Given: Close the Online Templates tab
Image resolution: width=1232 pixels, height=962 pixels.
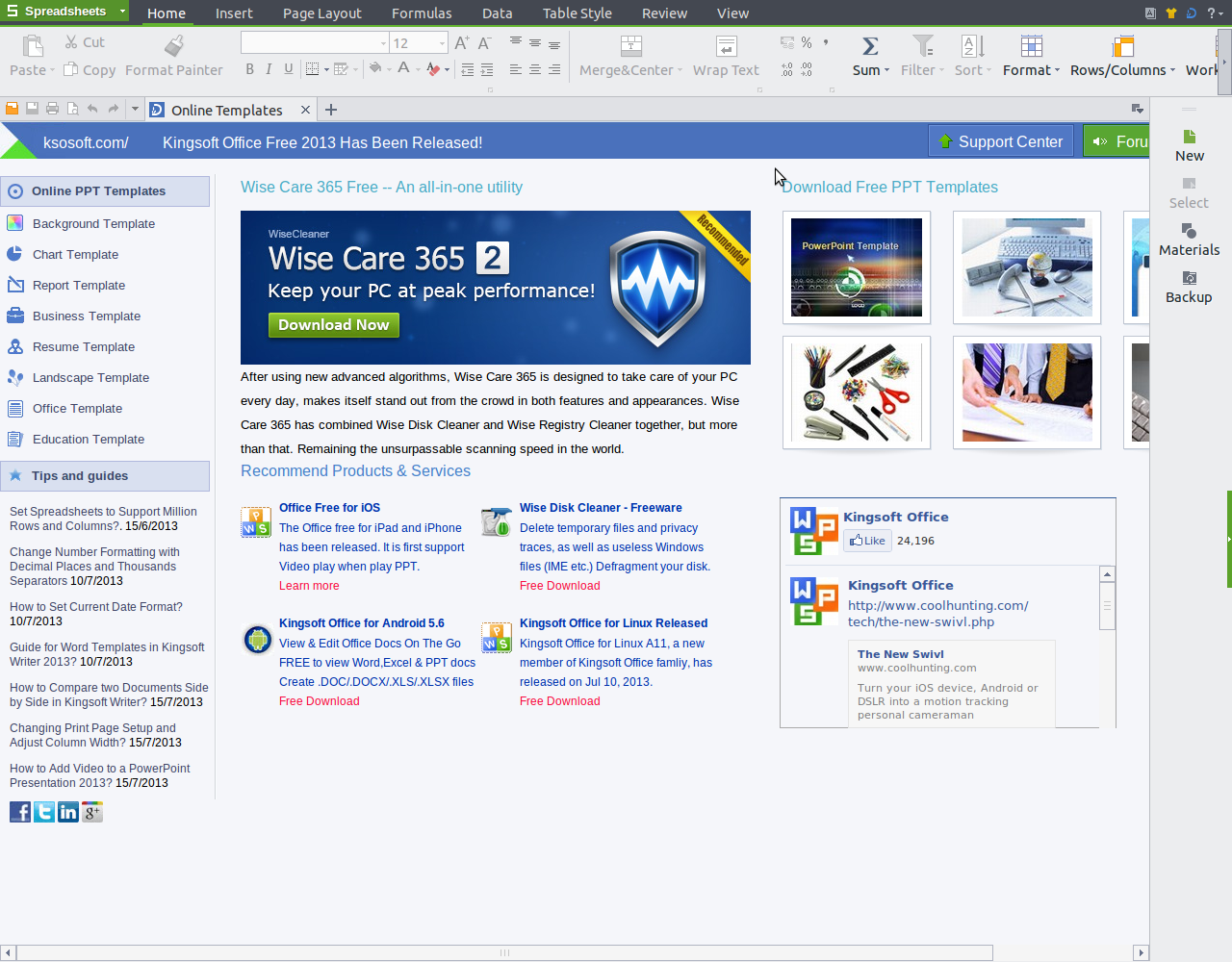Looking at the screenshot, I should 305,110.
